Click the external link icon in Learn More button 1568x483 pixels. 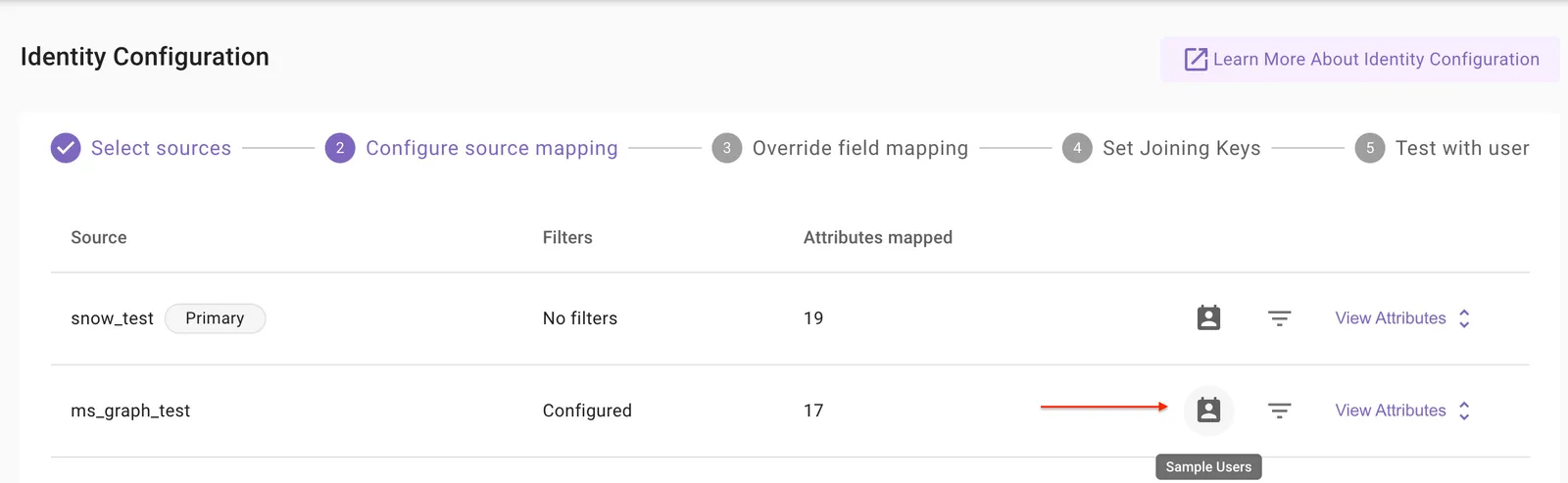pos(1196,60)
